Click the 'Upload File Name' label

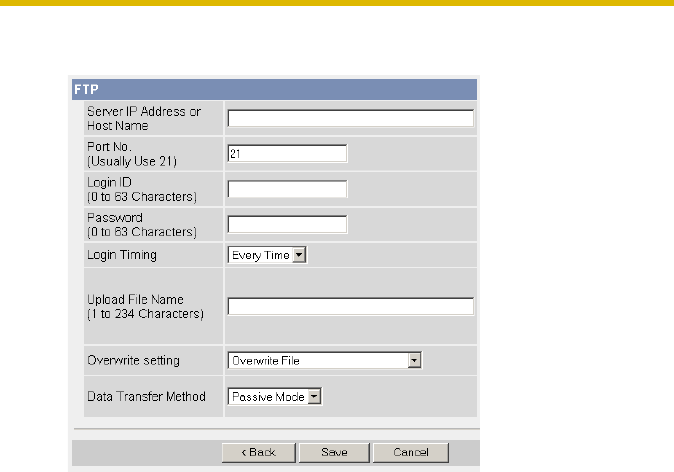tap(135, 299)
